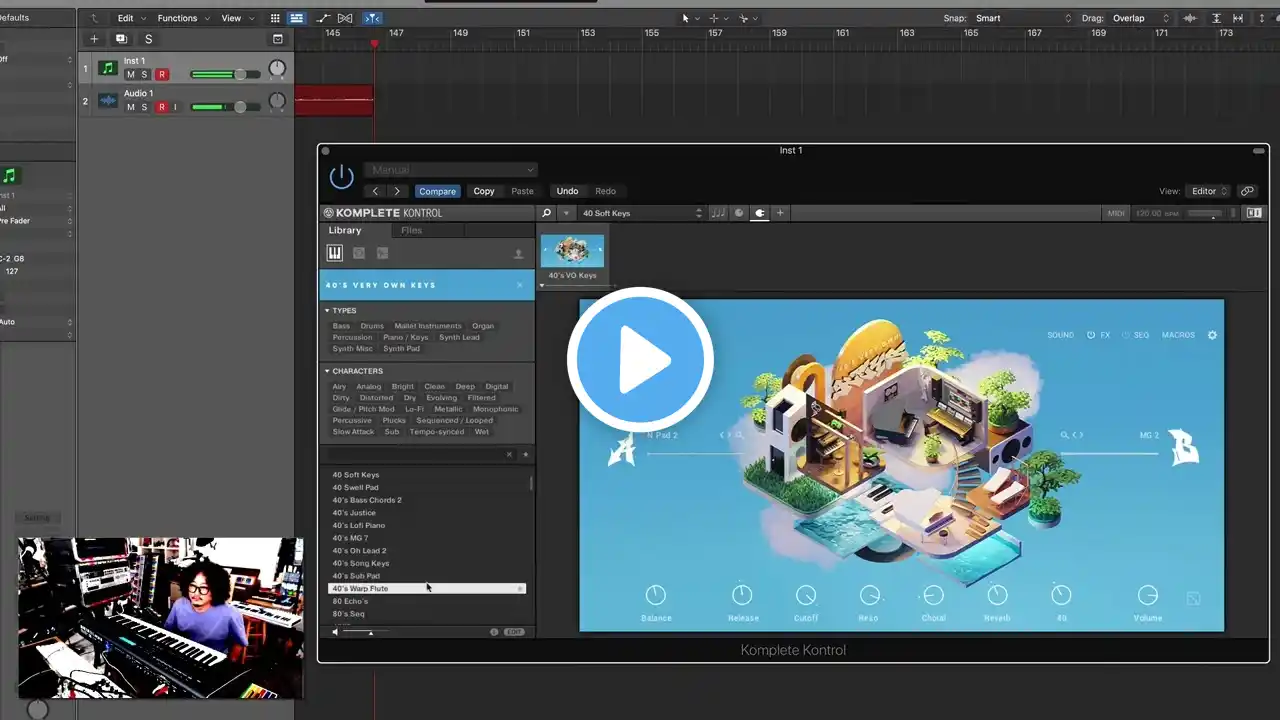
Task: Clear the 40's Very Own Keys product filter
Action: click(519, 286)
